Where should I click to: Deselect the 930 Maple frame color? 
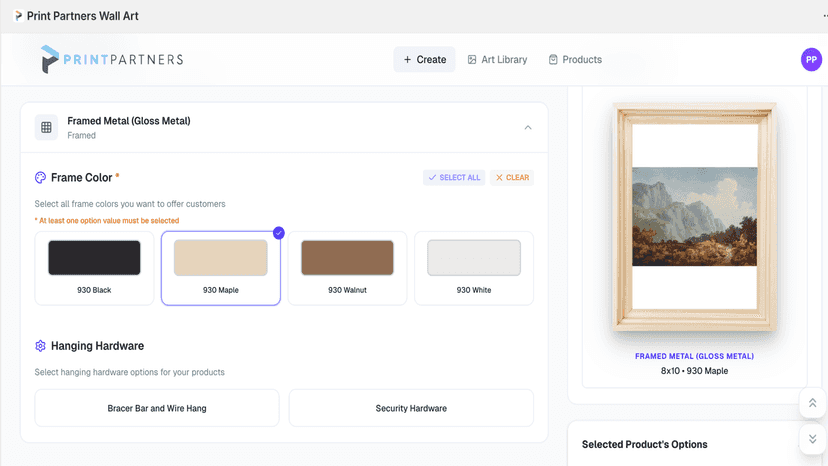[x=221, y=268]
